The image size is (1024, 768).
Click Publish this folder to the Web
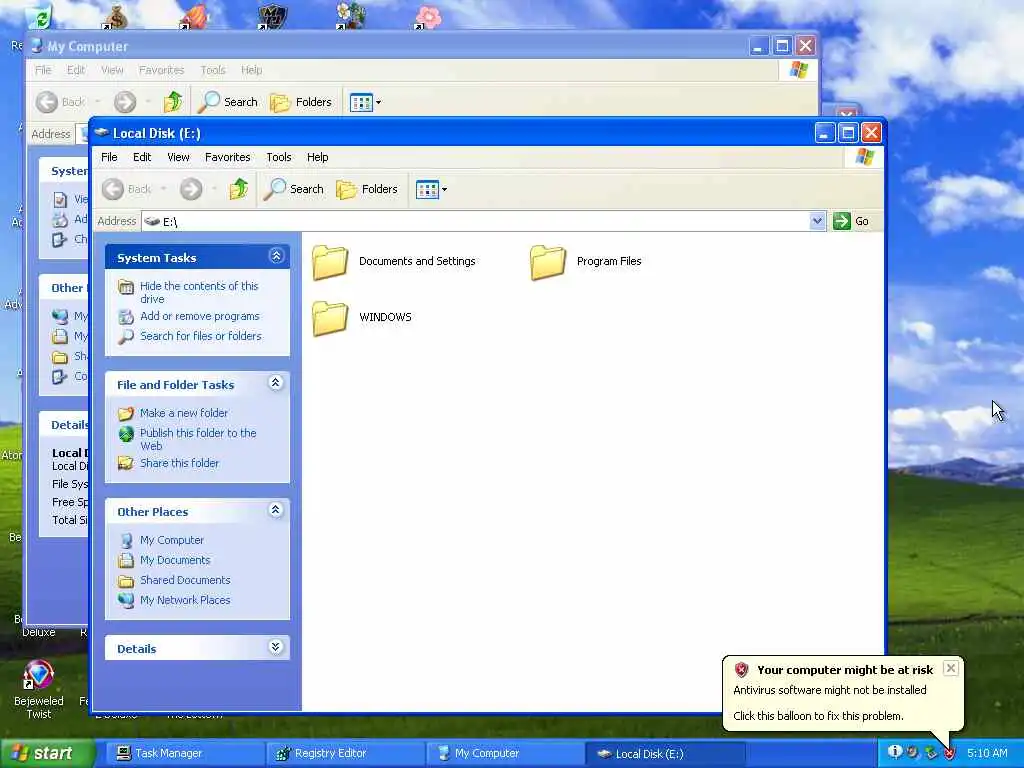(x=198, y=440)
